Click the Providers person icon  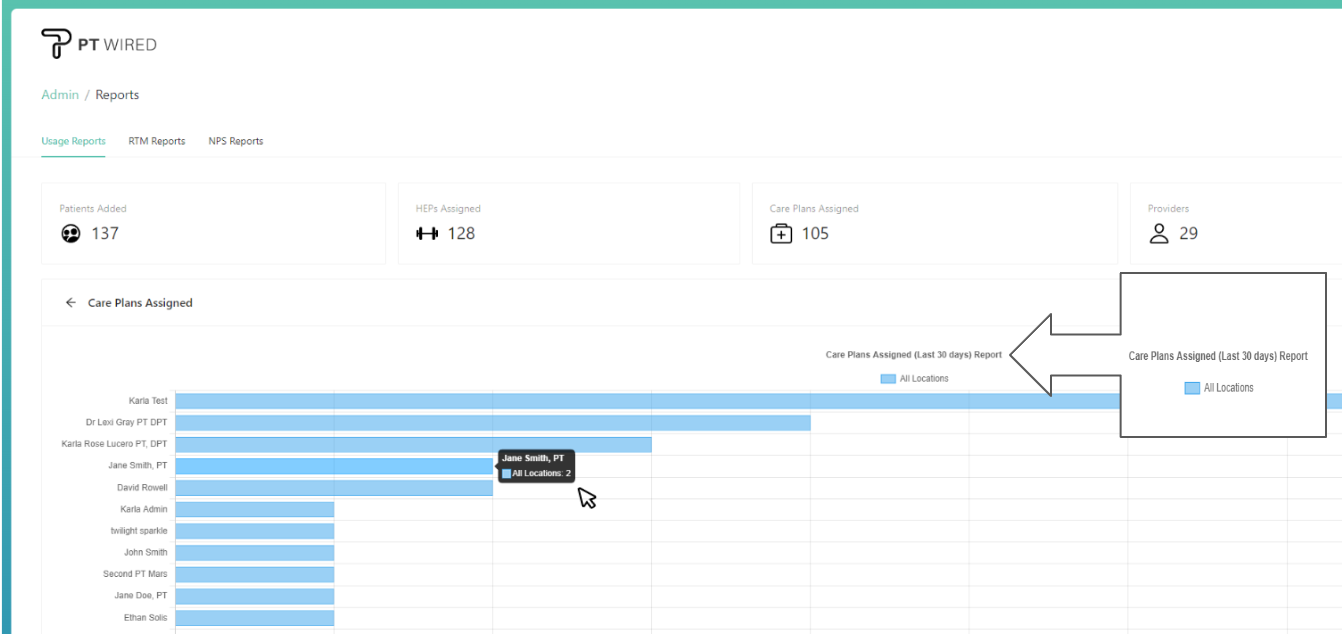tap(1159, 234)
